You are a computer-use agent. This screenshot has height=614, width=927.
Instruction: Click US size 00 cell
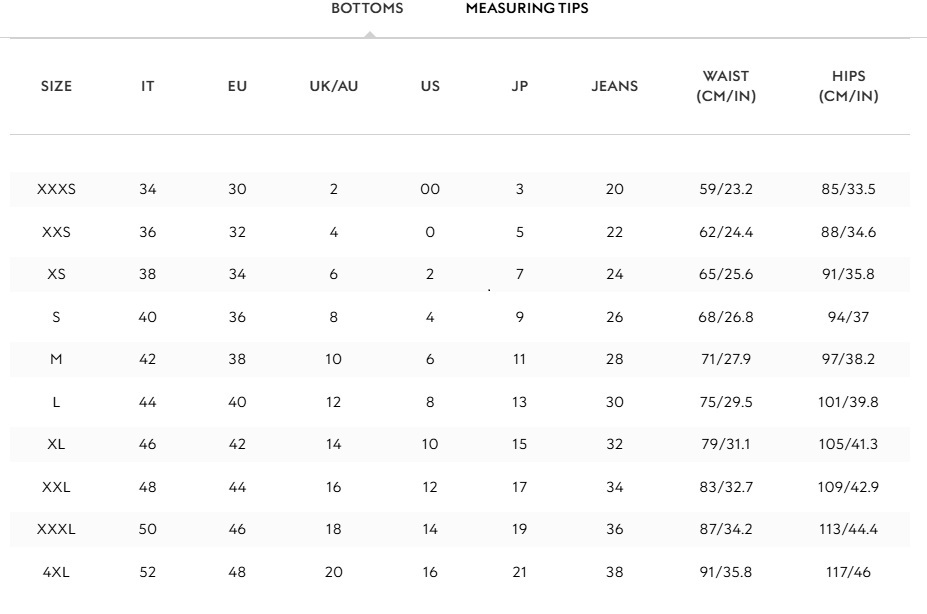click(x=429, y=190)
